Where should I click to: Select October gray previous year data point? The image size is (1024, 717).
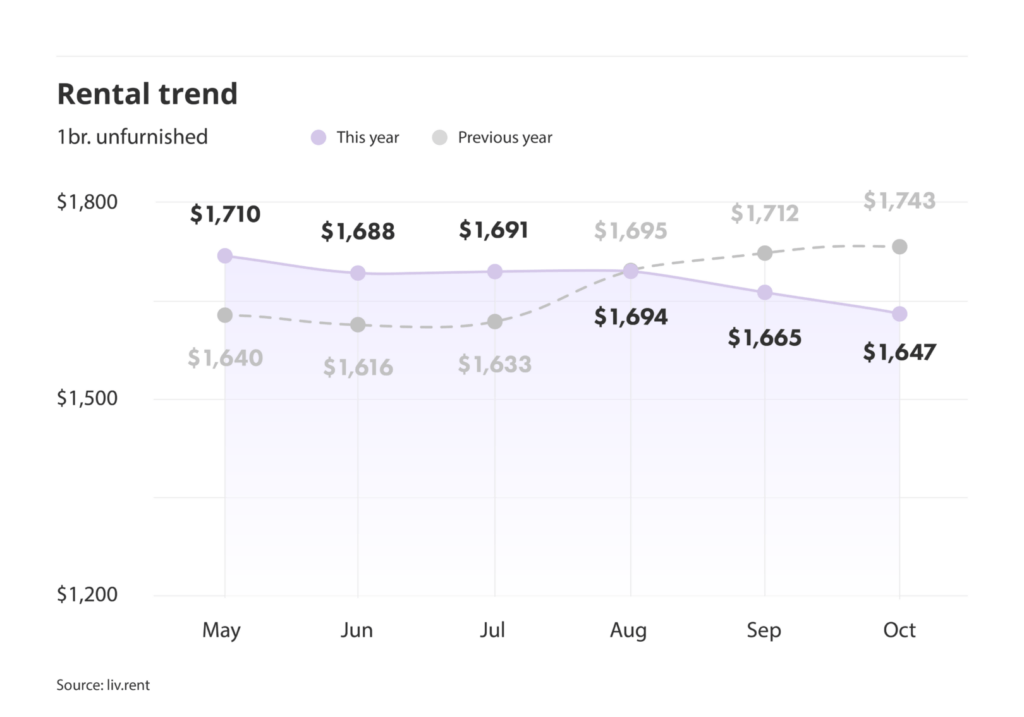(x=900, y=247)
